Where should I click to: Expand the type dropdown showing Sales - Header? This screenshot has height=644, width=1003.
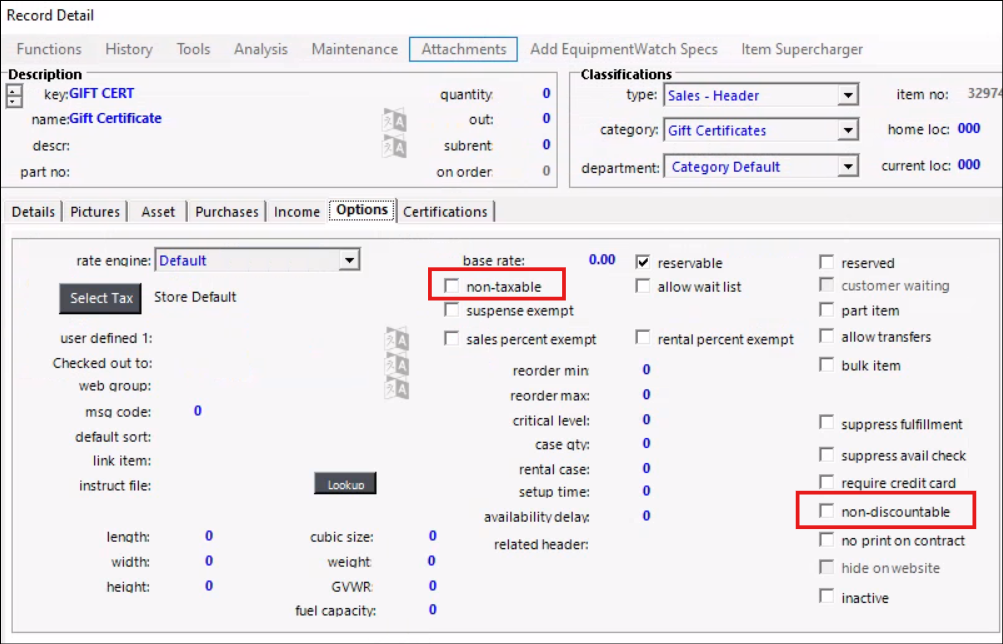848,96
